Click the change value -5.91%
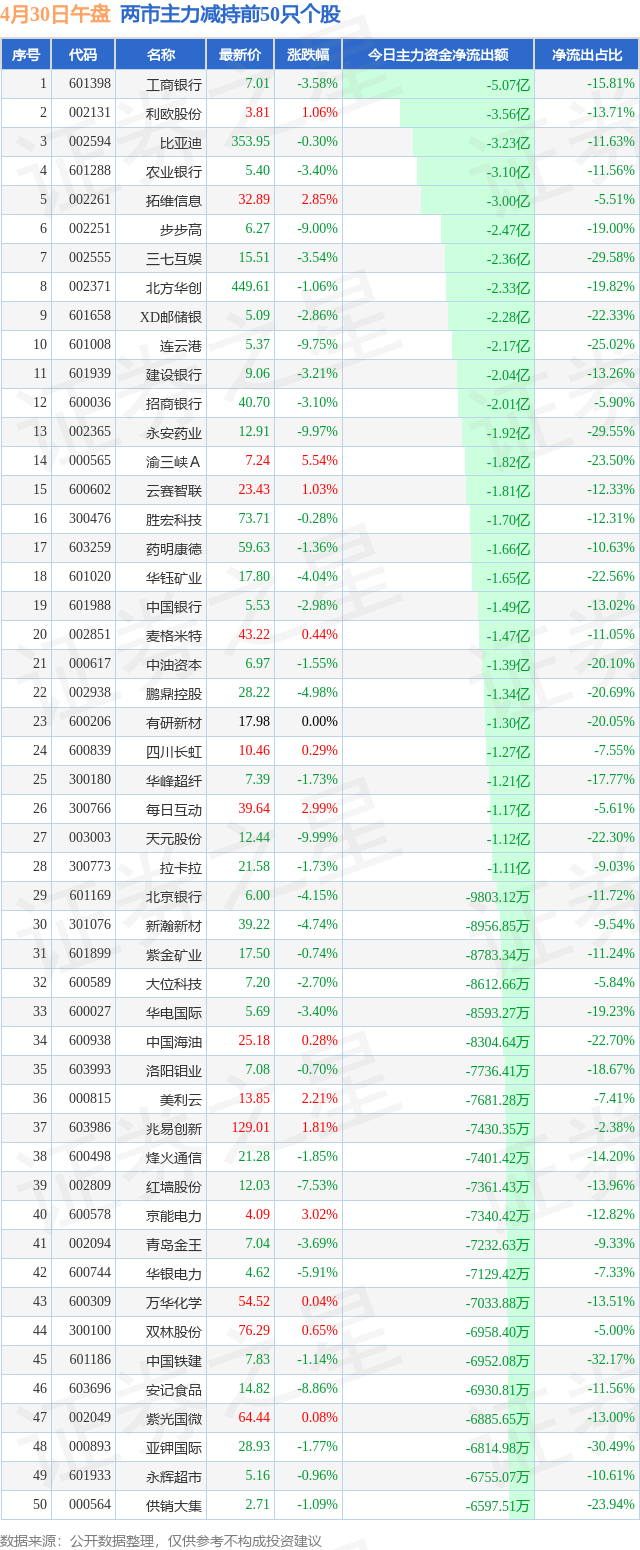Image resolution: width=640 pixels, height=1550 pixels. pos(318,1273)
